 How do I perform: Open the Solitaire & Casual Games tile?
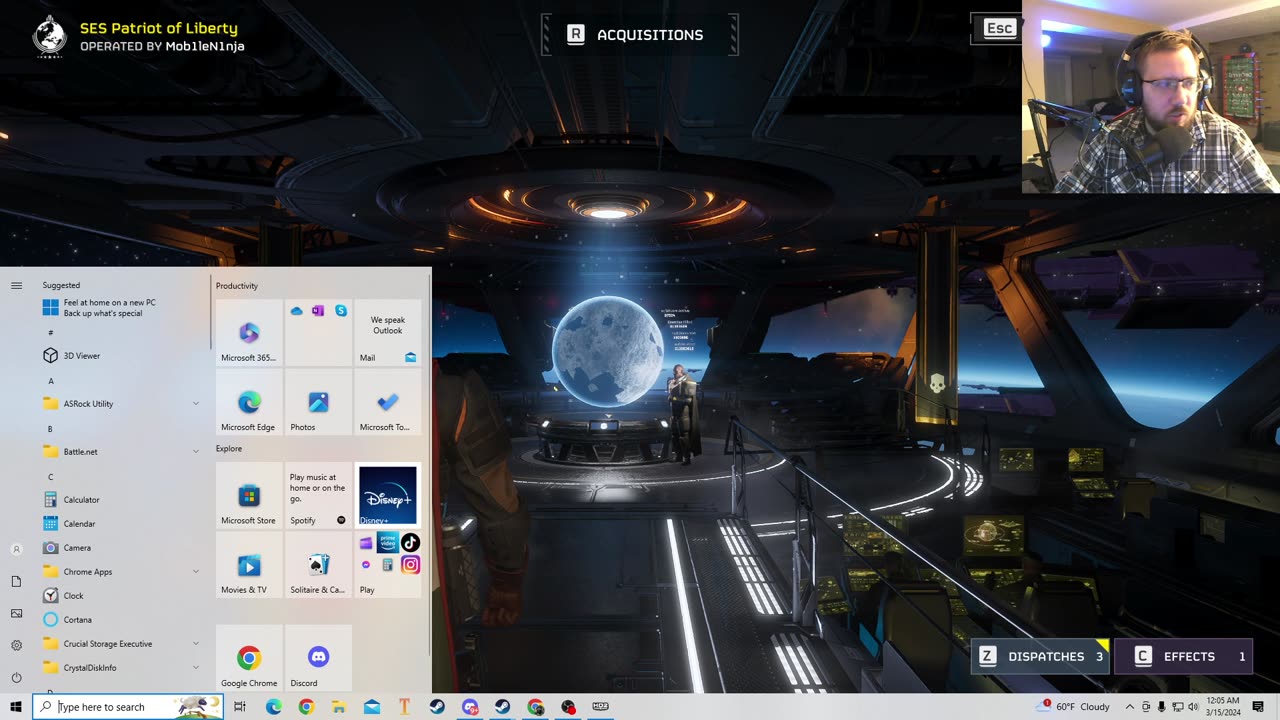point(318,564)
